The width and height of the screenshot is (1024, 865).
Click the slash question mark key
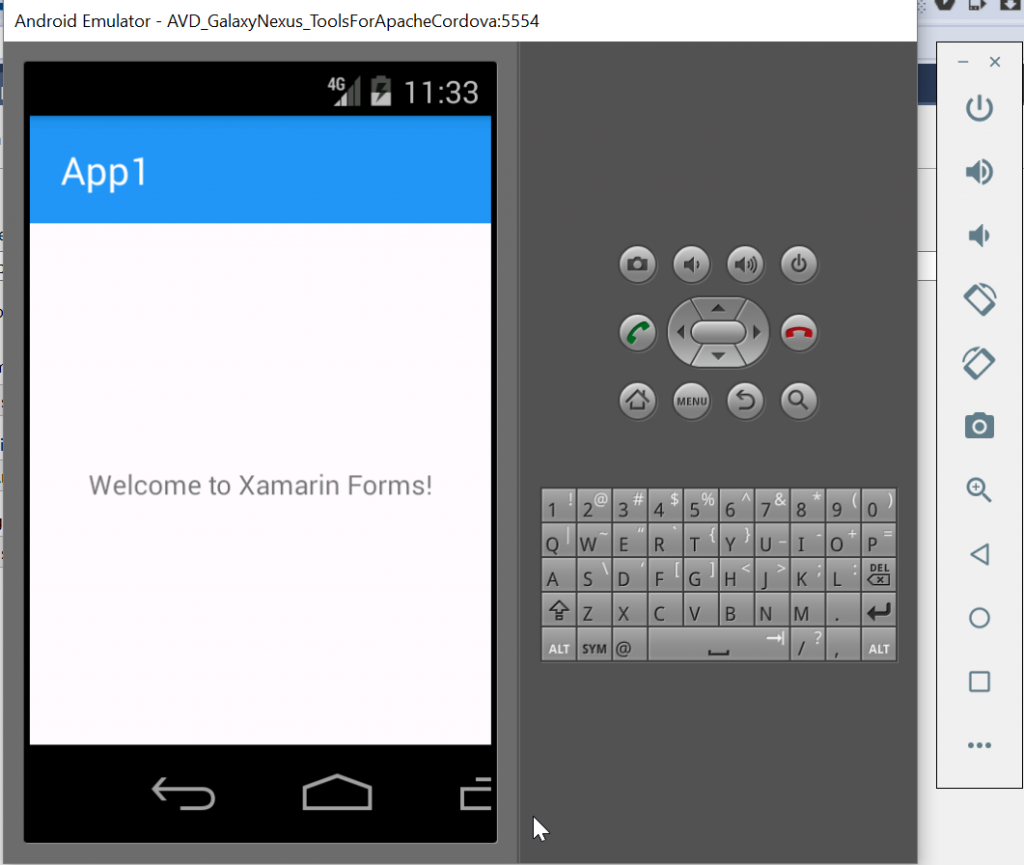pyautogui.click(x=807, y=646)
